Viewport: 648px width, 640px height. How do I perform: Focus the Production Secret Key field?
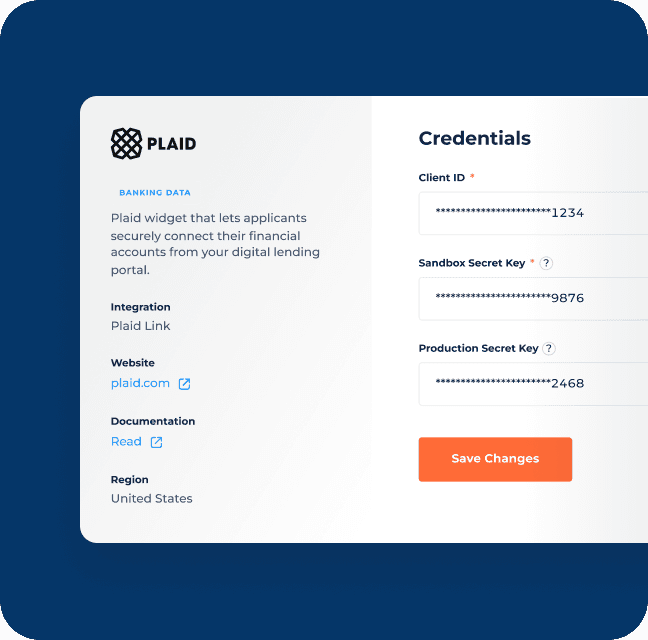[533, 384]
